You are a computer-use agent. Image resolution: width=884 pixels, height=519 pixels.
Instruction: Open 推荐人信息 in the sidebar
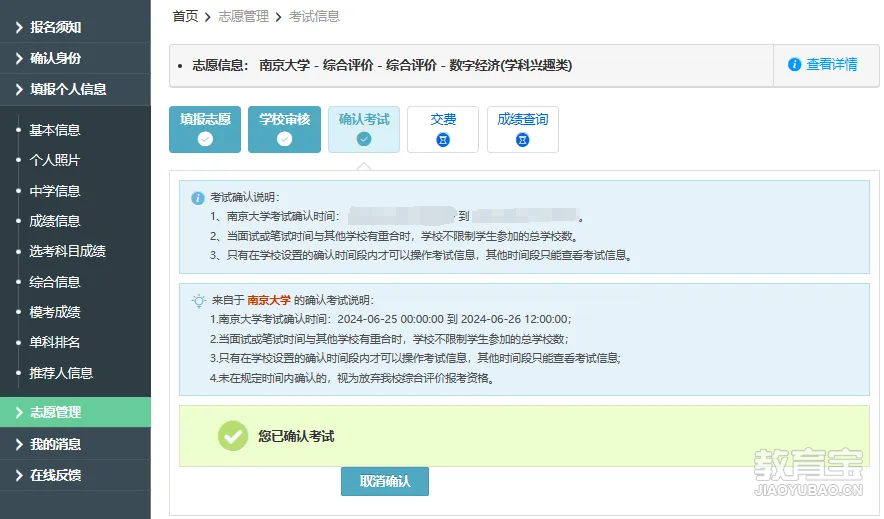click(x=61, y=373)
